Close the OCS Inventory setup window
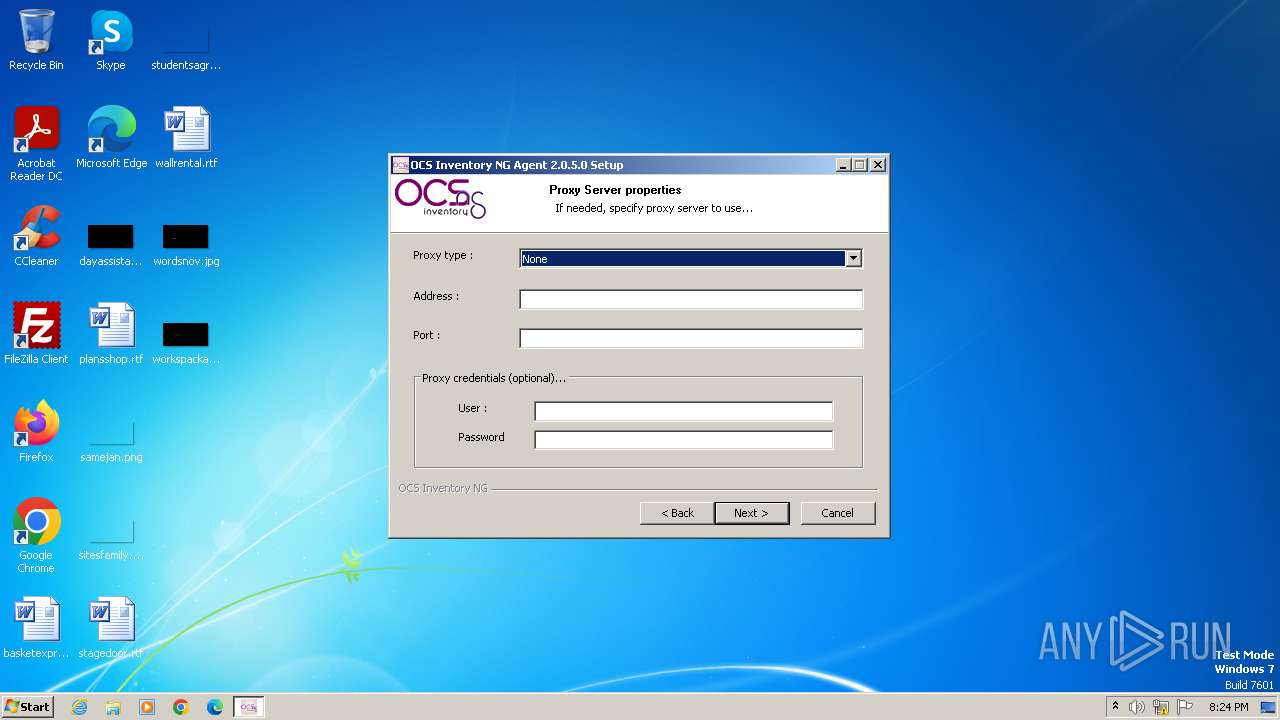Viewport: 1280px width, 720px height. tap(878, 165)
